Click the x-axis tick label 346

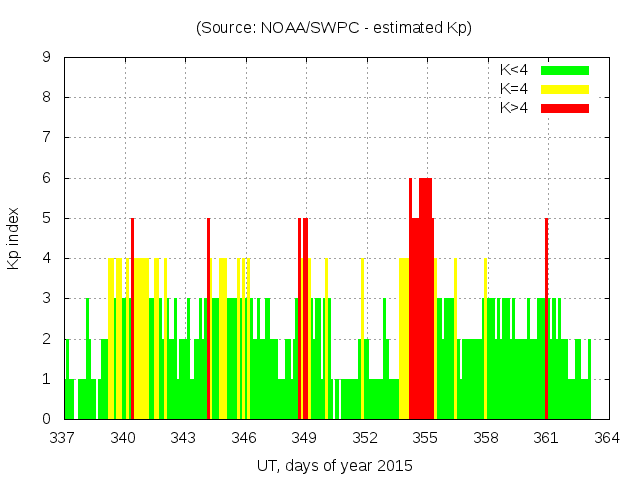pyautogui.click(x=244, y=438)
